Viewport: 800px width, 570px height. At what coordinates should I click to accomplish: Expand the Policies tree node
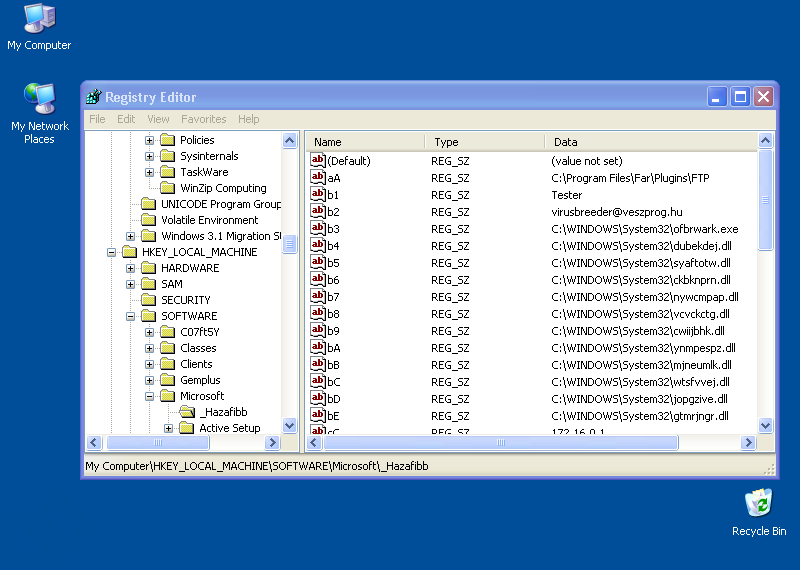click(x=149, y=140)
